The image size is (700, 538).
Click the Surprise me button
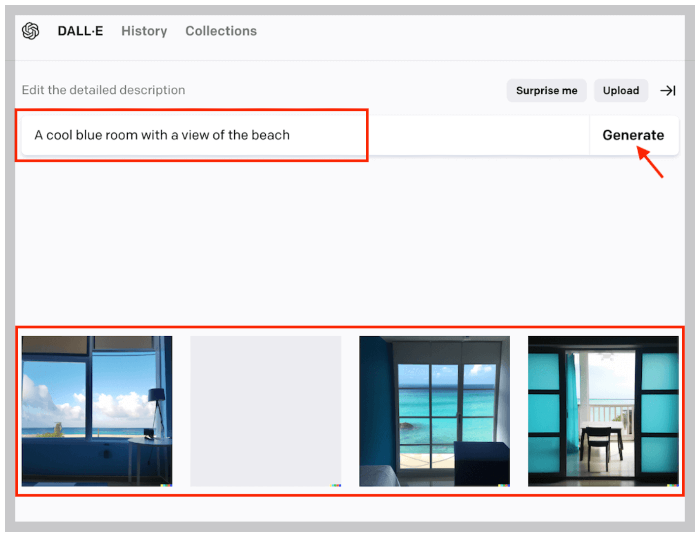click(546, 91)
